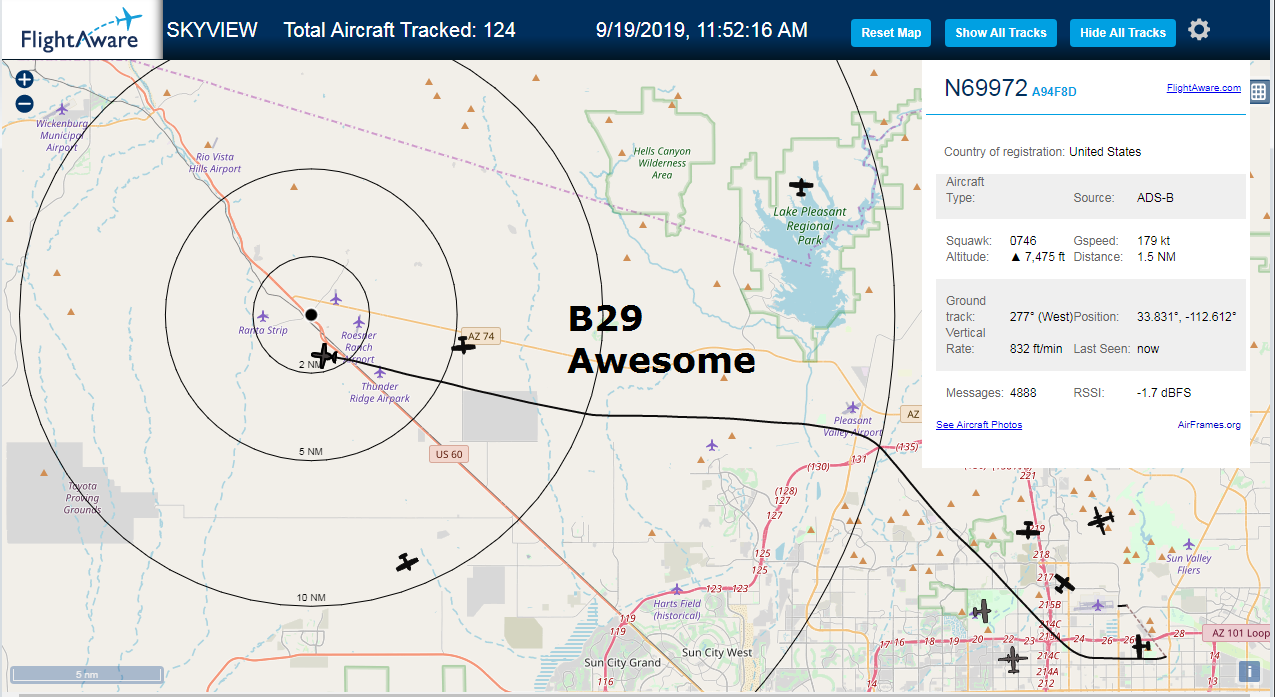Click the Sun City West label
This screenshot has height=697, width=1275.
pos(717,653)
